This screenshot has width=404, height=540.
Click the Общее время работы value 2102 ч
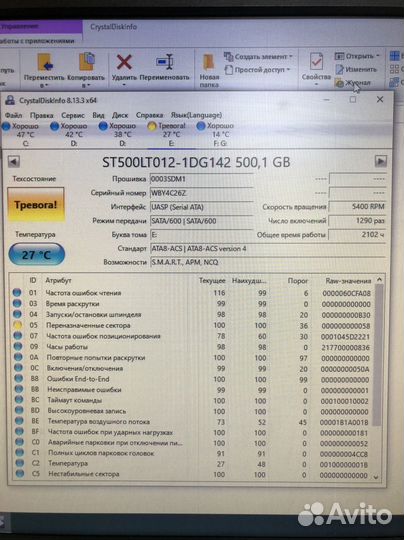pyautogui.click(x=357, y=235)
